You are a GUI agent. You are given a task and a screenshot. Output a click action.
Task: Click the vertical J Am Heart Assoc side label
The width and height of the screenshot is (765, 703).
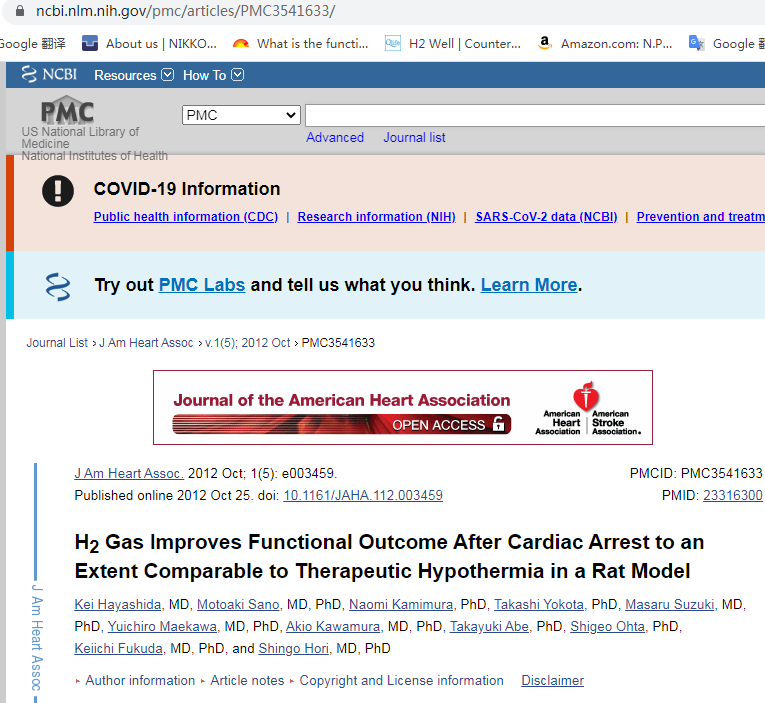(37, 637)
